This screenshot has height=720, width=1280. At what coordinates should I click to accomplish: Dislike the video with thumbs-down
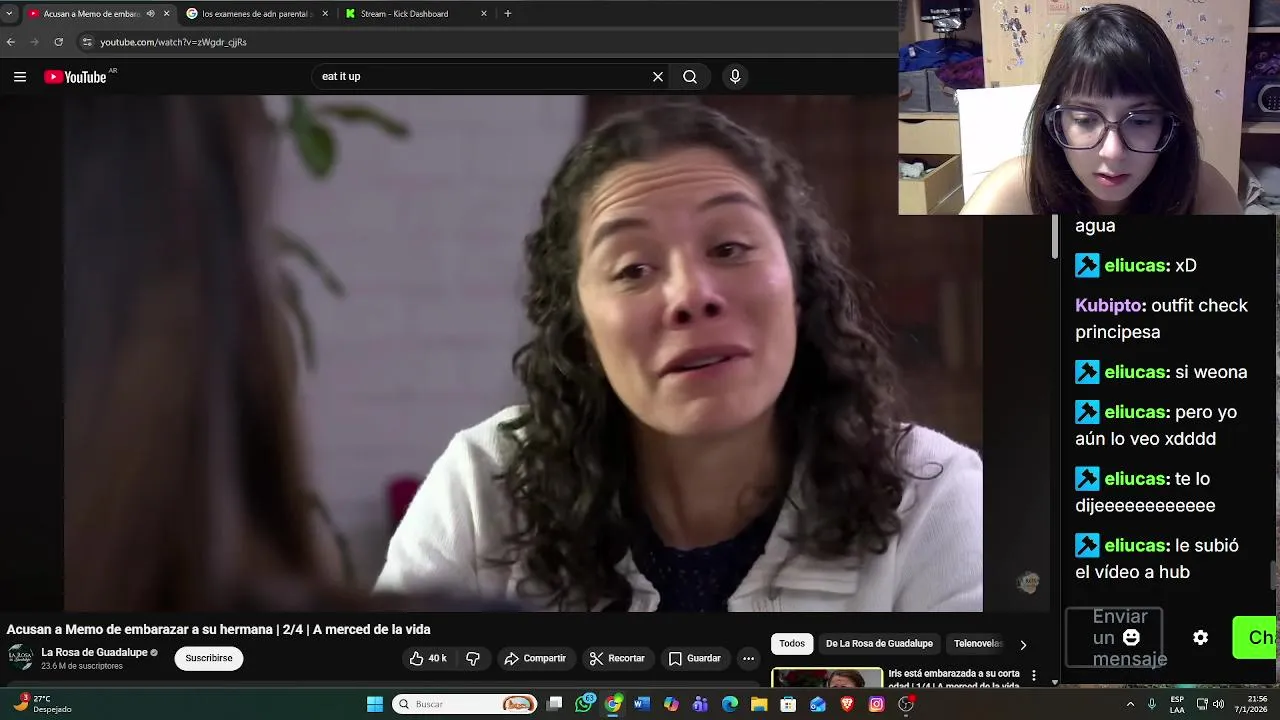coord(473,658)
